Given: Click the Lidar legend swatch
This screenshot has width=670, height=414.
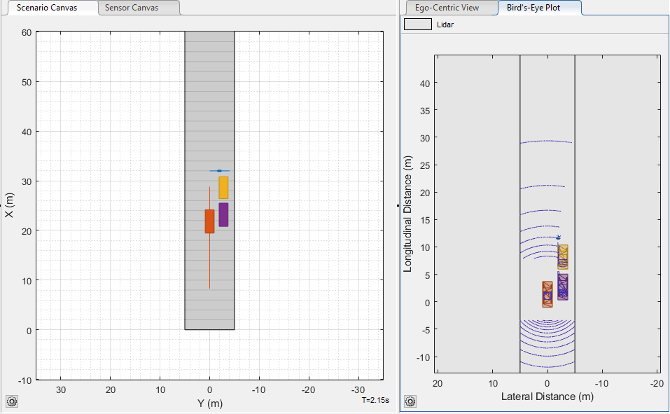Looking at the screenshot, I should point(418,24).
